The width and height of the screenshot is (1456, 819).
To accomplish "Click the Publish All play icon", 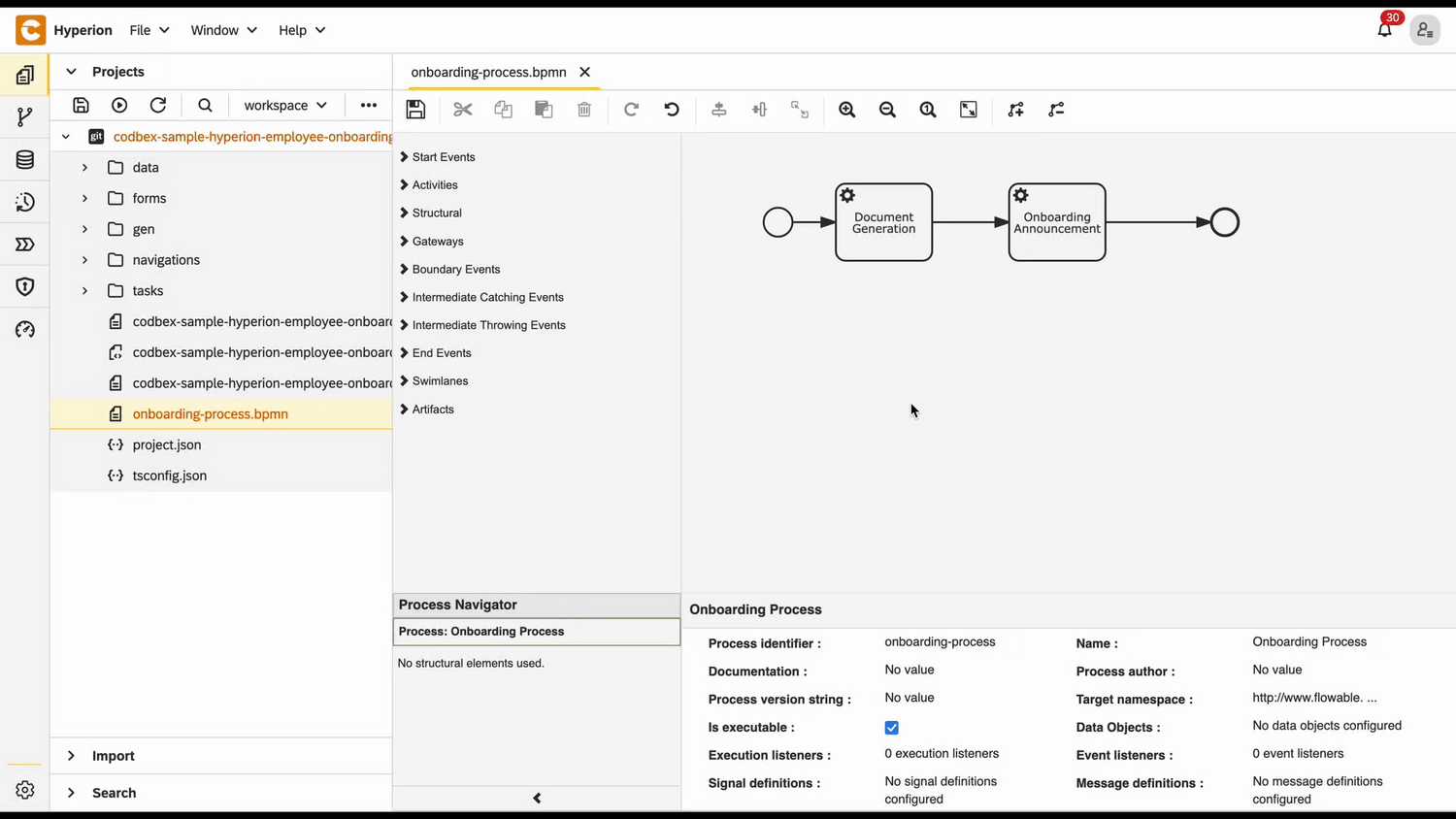I will click(x=119, y=105).
